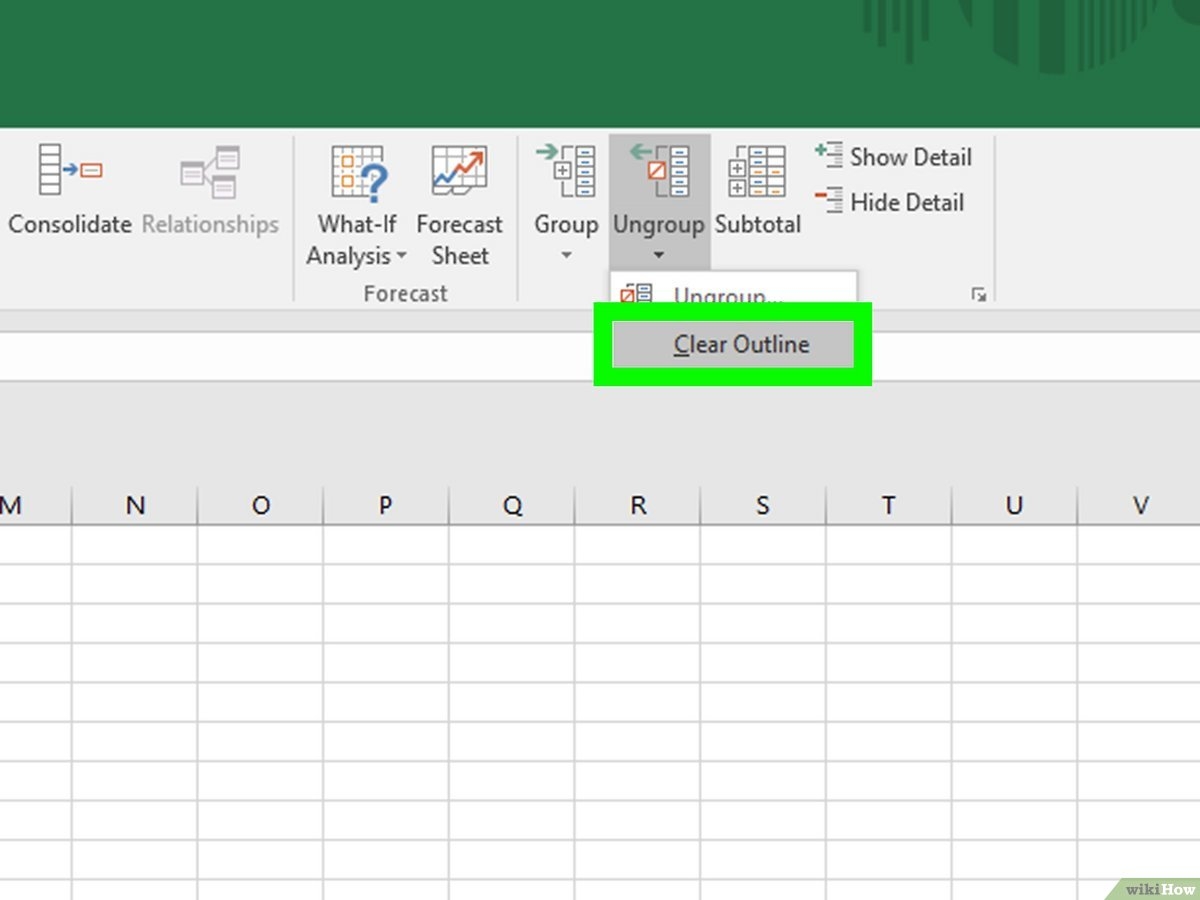Select column N header
Viewport: 1200px width, 900px height.
tap(135, 506)
